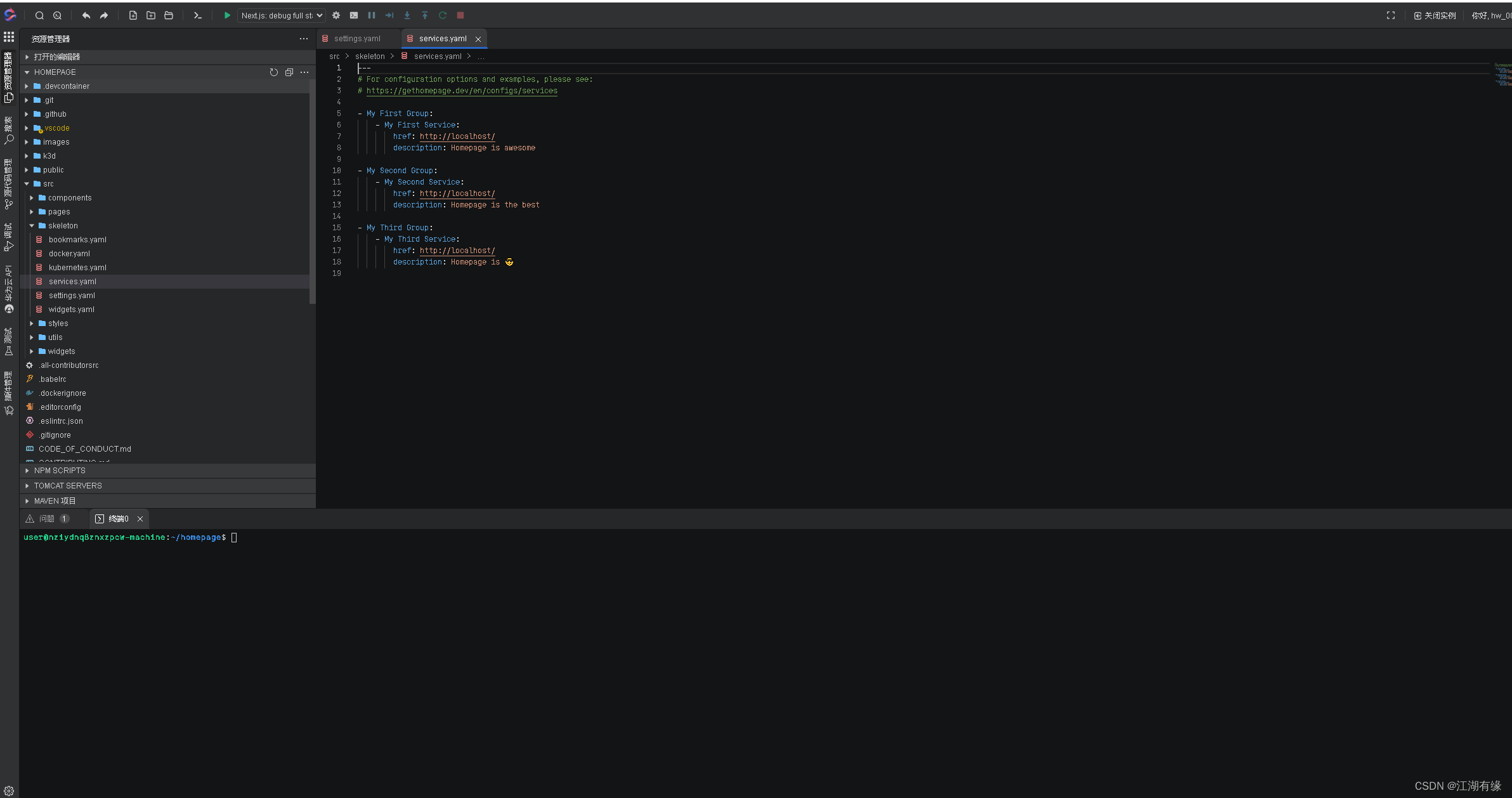Click the undo arrow in the toolbar
Image resolution: width=1512 pixels, height=798 pixels.
[x=86, y=15]
